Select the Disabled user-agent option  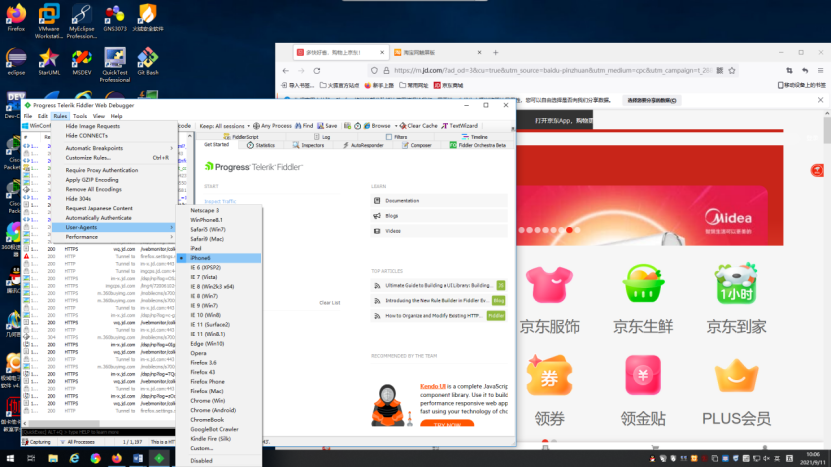219,461
